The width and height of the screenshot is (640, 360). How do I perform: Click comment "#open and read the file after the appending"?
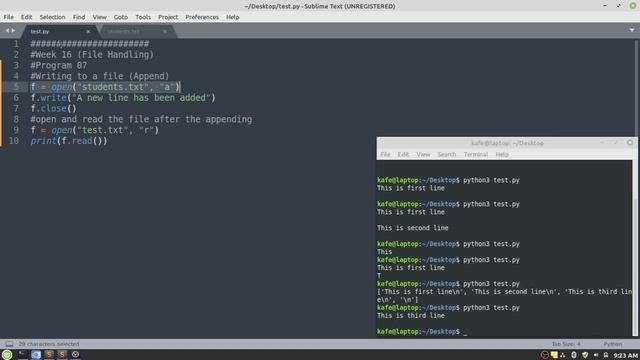[141, 120]
